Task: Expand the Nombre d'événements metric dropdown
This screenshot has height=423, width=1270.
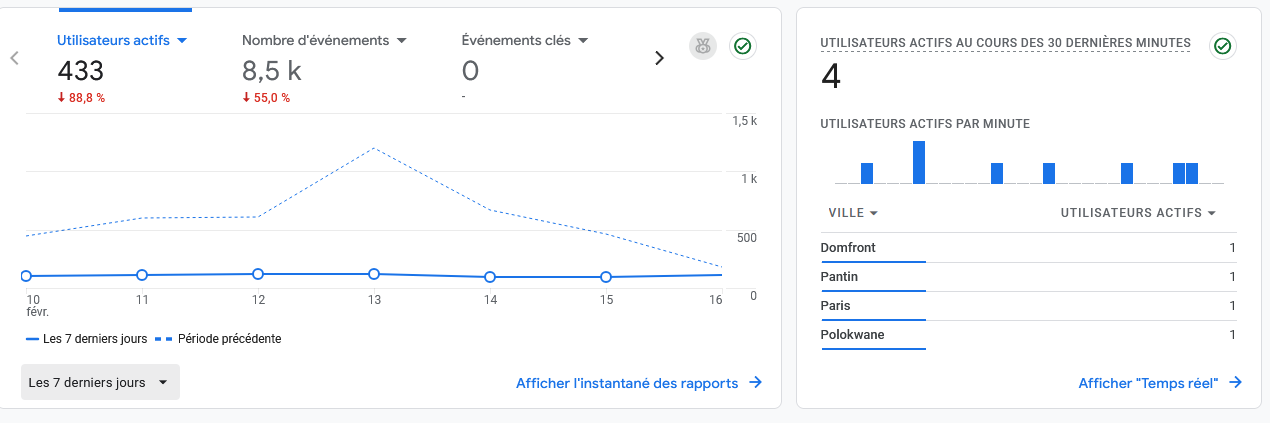Action: click(x=402, y=41)
